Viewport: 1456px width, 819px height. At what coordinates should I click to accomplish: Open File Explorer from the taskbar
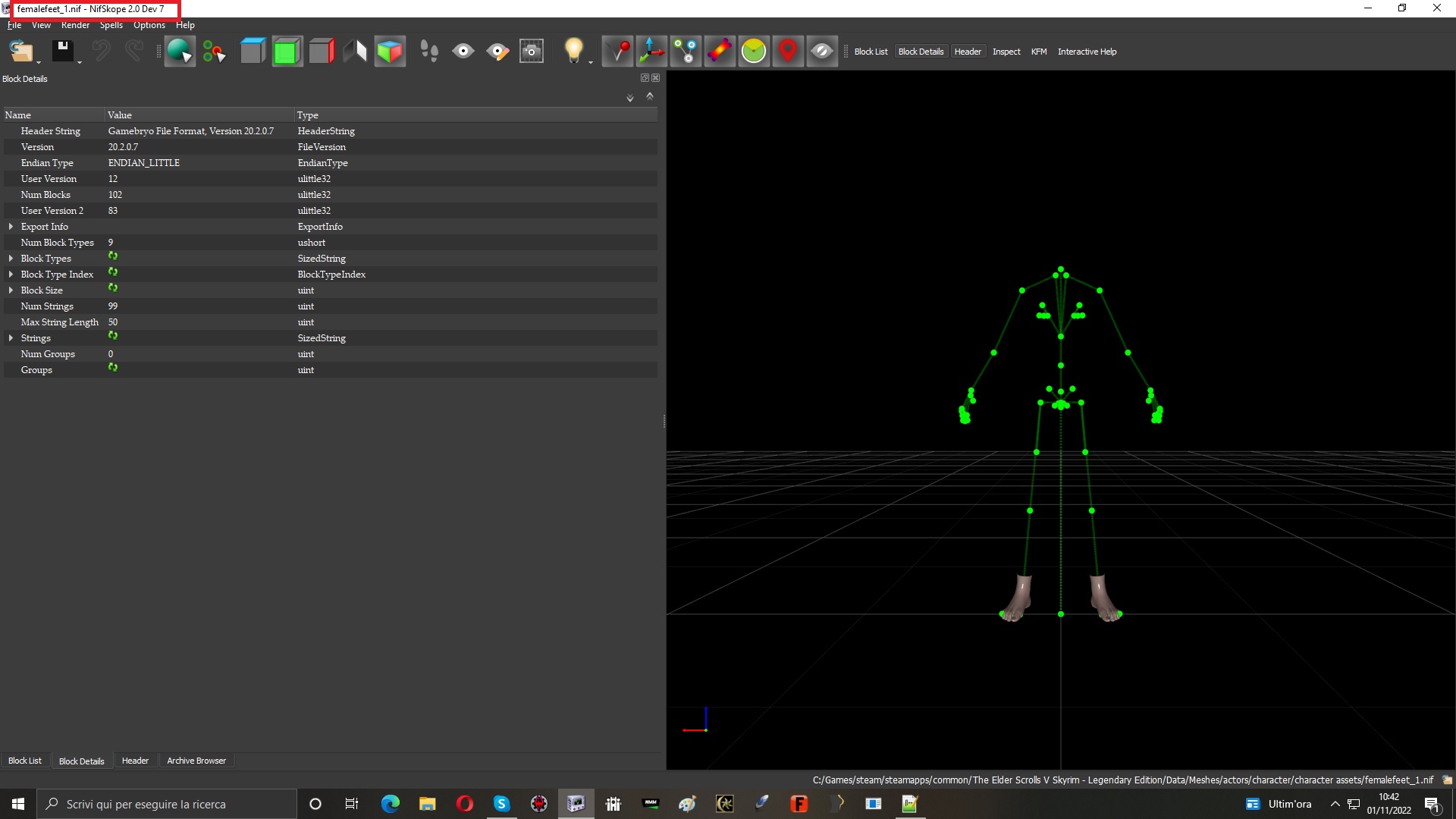[x=428, y=804]
